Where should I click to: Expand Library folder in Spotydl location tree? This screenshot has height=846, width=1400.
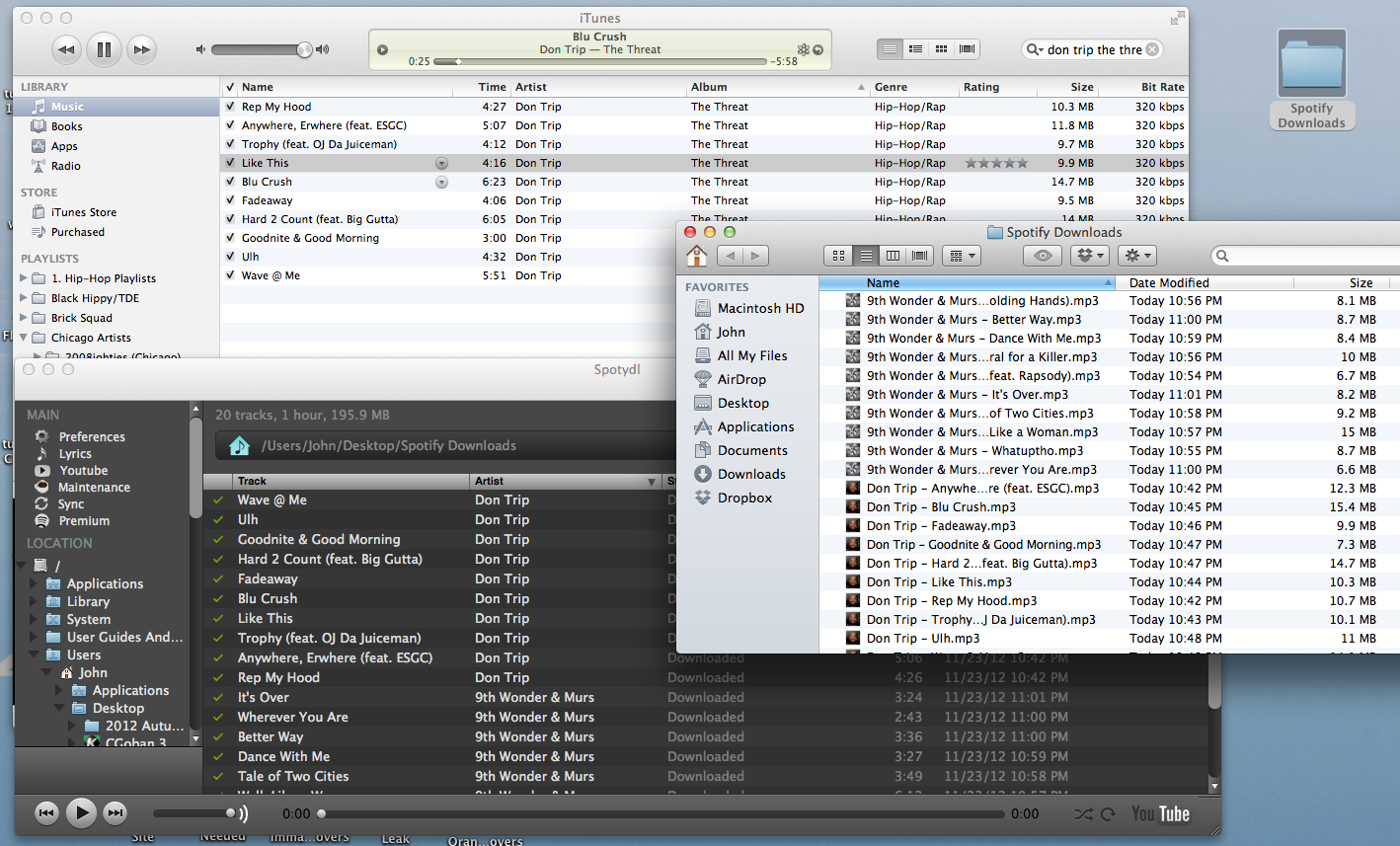[35, 601]
